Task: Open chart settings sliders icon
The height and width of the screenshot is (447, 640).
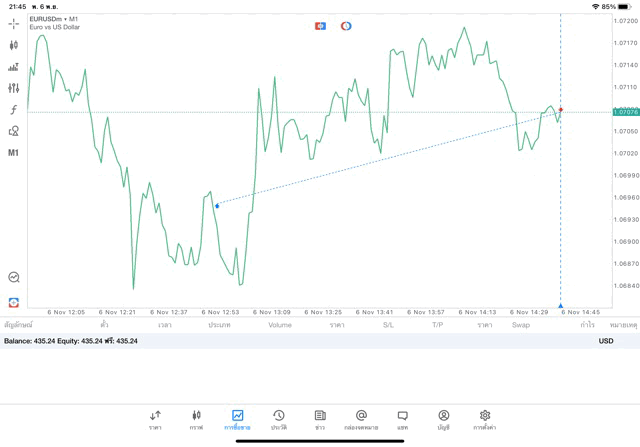Action: coord(14,88)
